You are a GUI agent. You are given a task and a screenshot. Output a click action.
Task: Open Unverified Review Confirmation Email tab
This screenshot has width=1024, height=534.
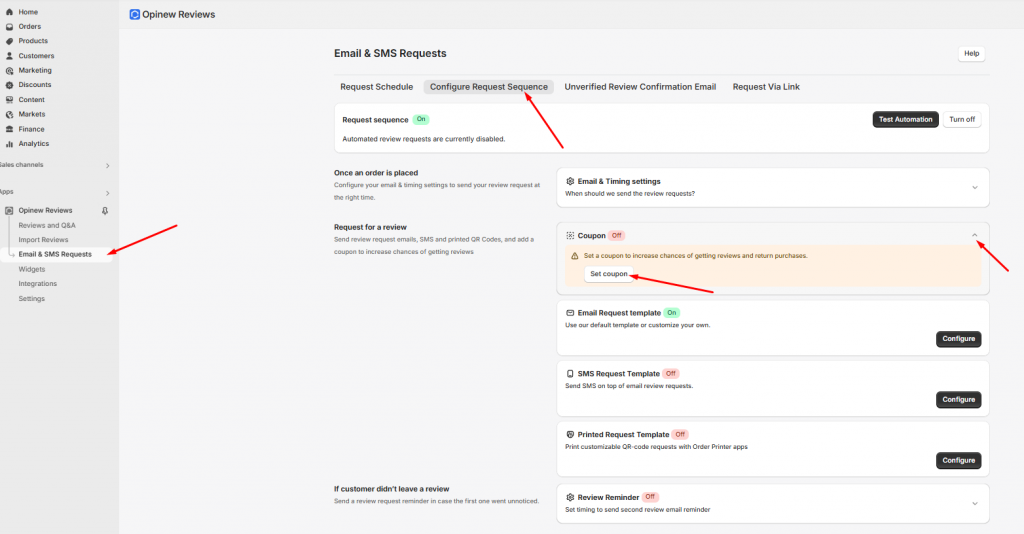[x=640, y=87]
